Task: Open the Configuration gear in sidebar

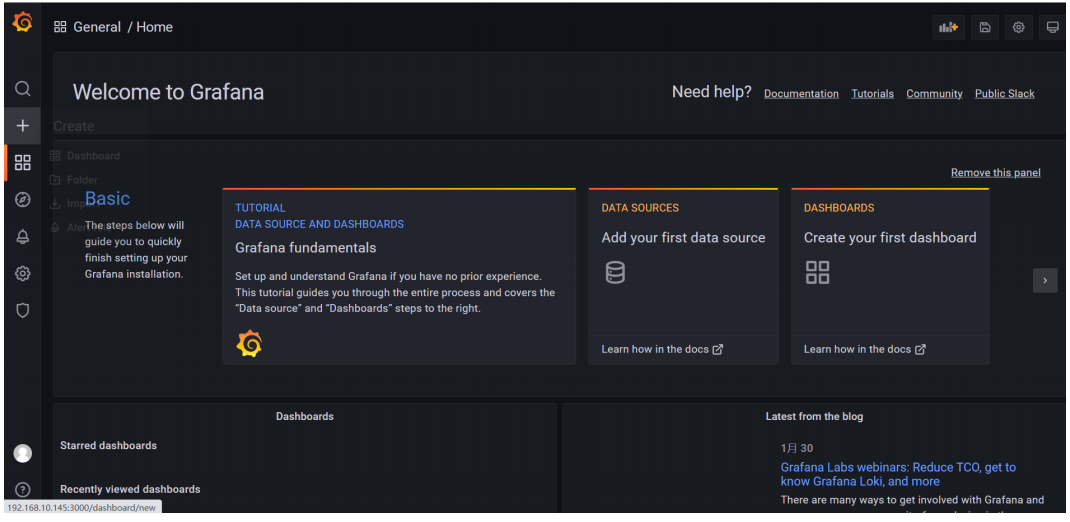Action: [x=23, y=274]
